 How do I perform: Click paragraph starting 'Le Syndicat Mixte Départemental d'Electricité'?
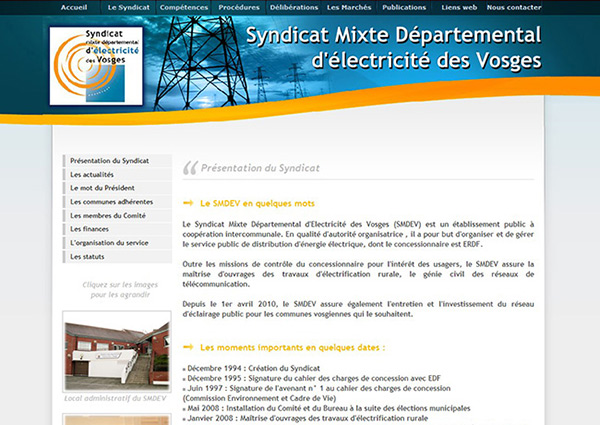point(358,234)
